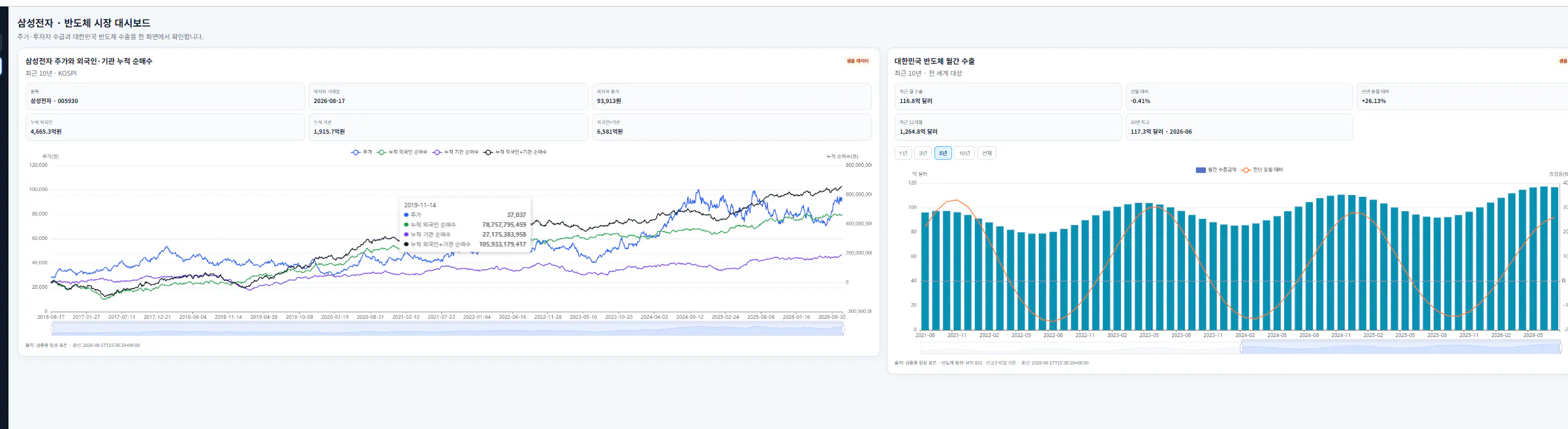The height and width of the screenshot is (429, 1568).
Task: Select the 10년 range button
Action: click(x=964, y=153)
